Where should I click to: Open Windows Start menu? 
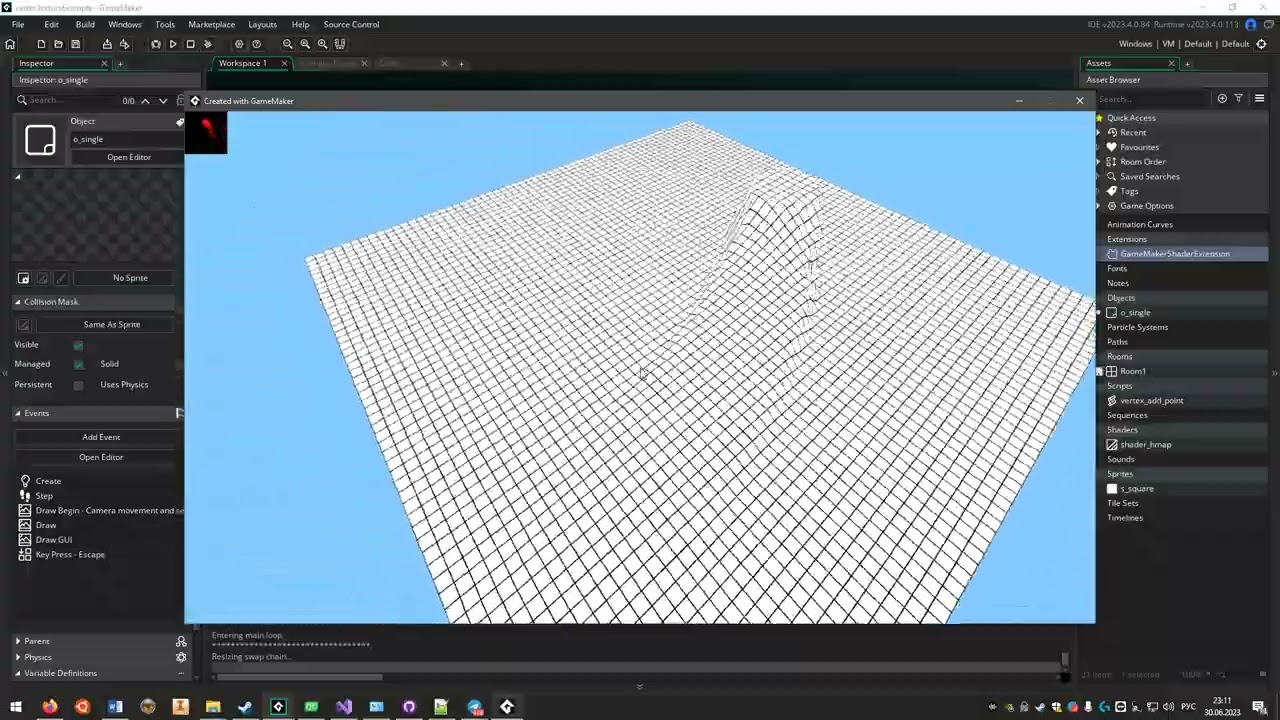[x=16, y=707]
